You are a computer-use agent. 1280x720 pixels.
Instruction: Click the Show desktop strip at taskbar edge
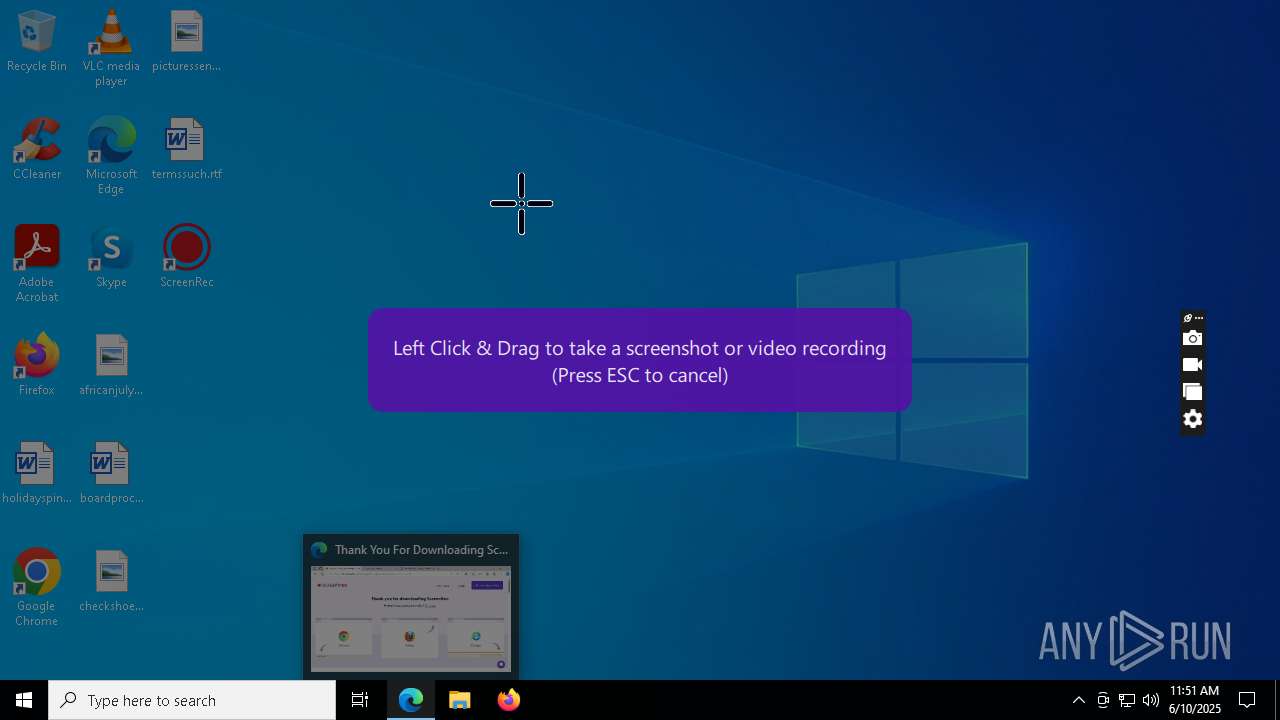click(x=1277, y=700)
